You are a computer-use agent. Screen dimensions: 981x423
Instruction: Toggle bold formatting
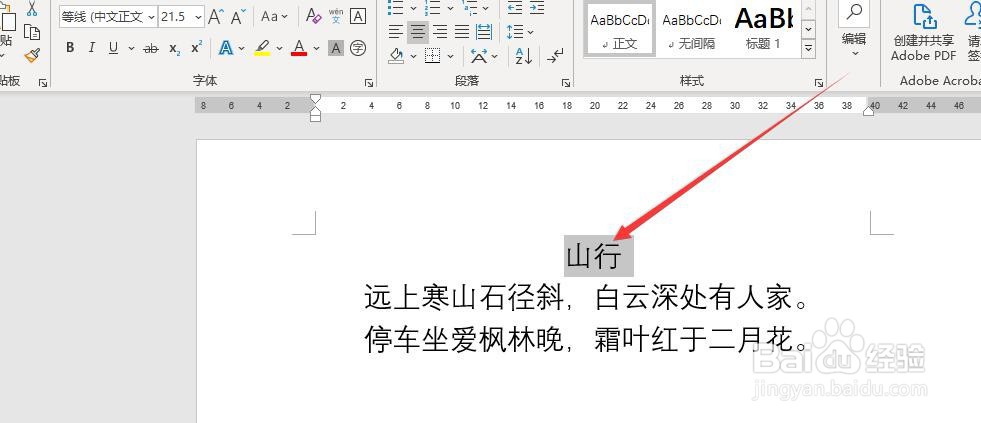coord(70,48)
